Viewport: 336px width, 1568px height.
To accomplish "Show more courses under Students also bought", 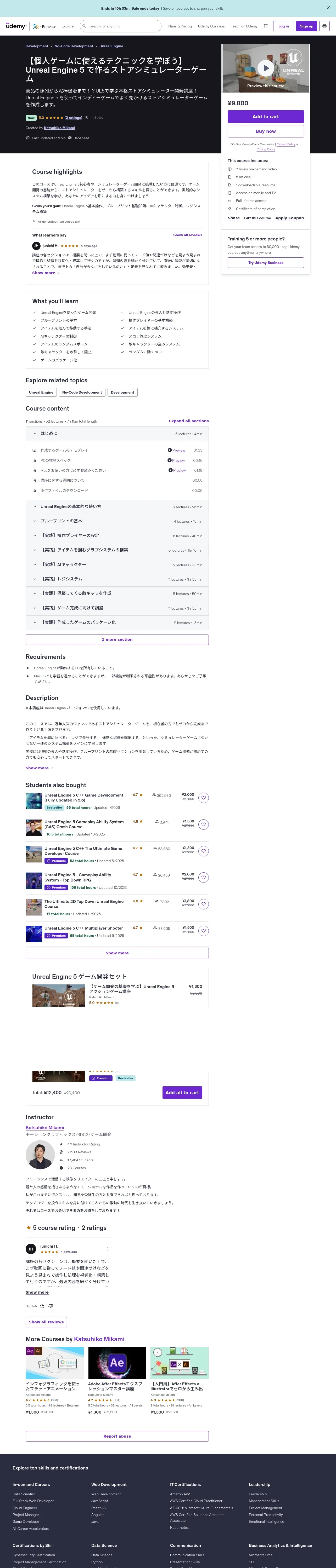I will click(x=117, y=953).
